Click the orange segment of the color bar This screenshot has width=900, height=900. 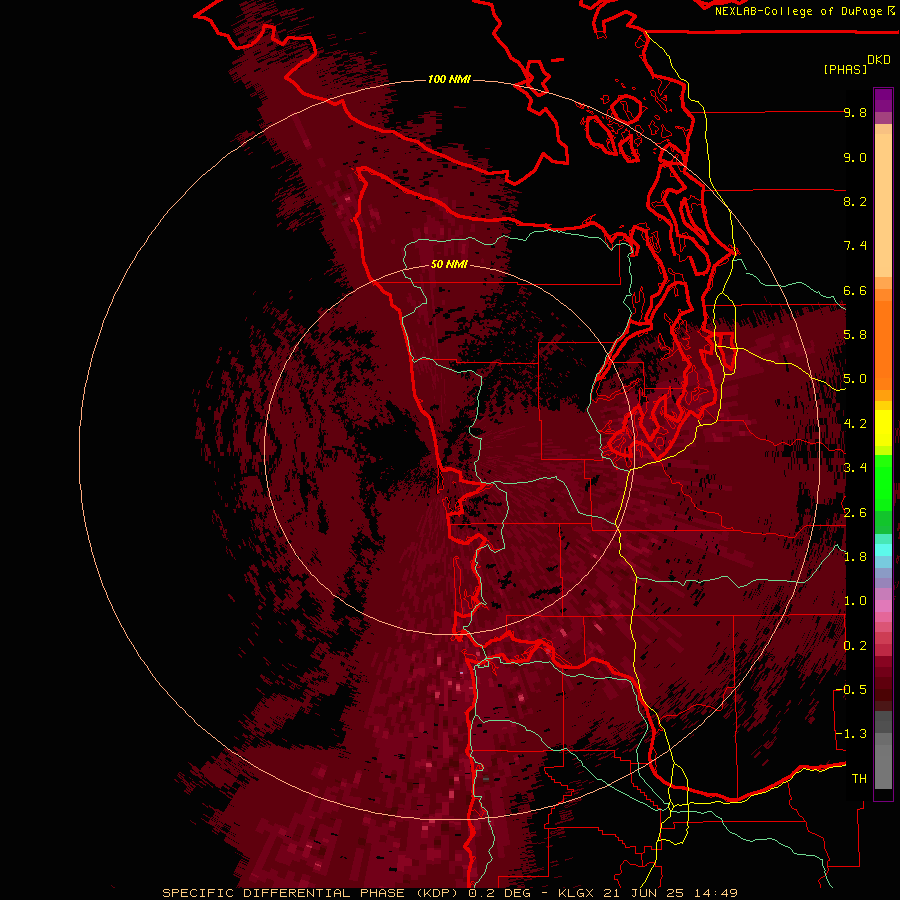click(883, 342)
